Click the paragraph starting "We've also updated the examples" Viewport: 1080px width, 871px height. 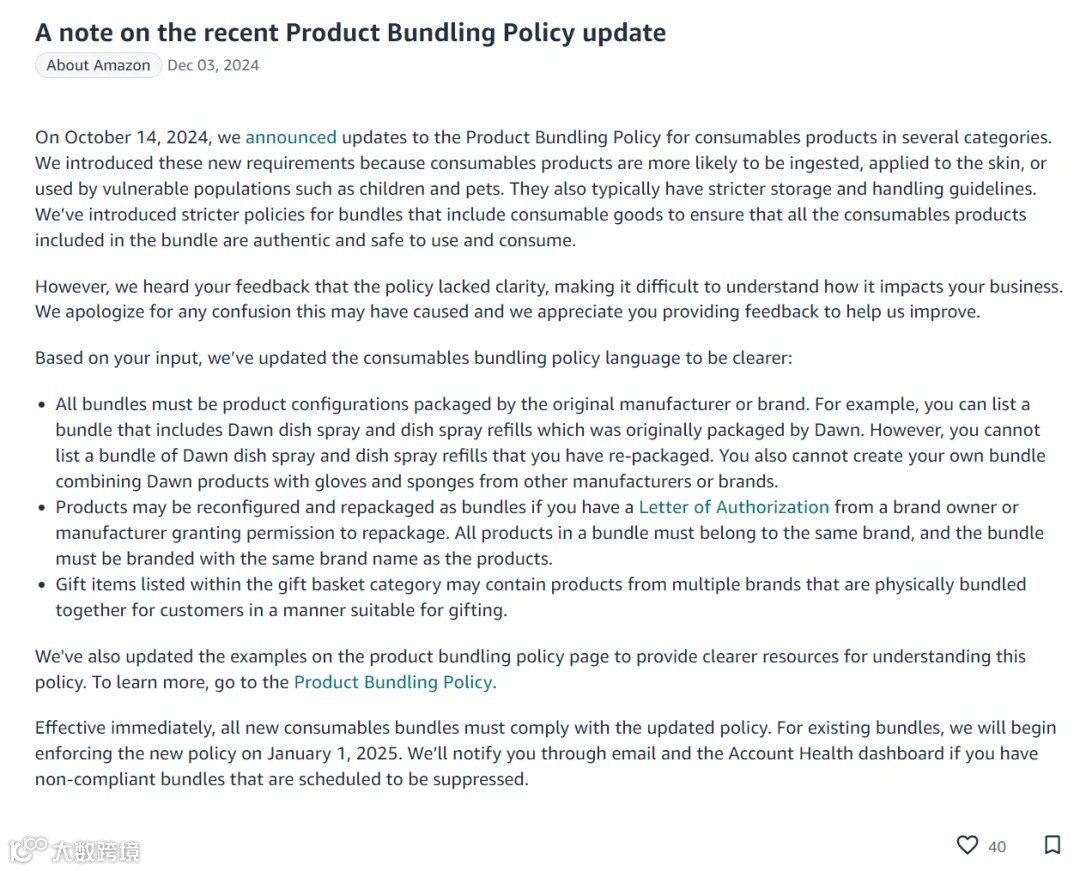(x=530, y=669)
